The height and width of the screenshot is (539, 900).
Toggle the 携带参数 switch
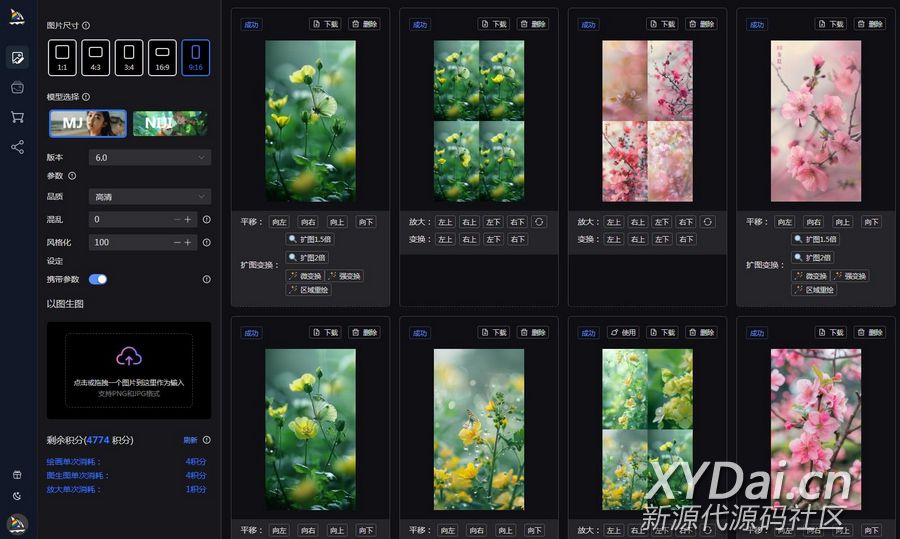coord(98,279)
